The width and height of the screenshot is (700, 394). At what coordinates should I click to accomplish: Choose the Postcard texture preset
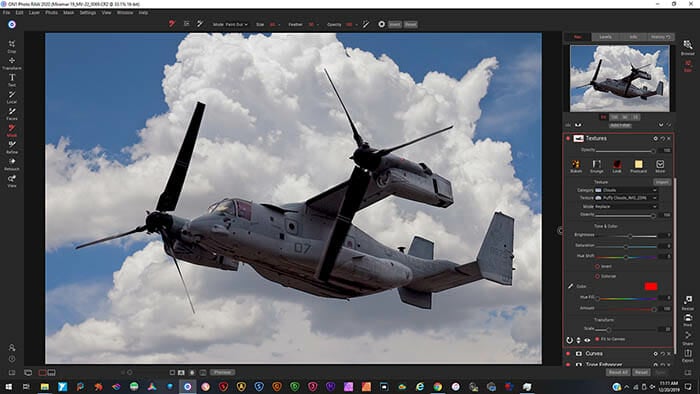click(x=638, y=165)
